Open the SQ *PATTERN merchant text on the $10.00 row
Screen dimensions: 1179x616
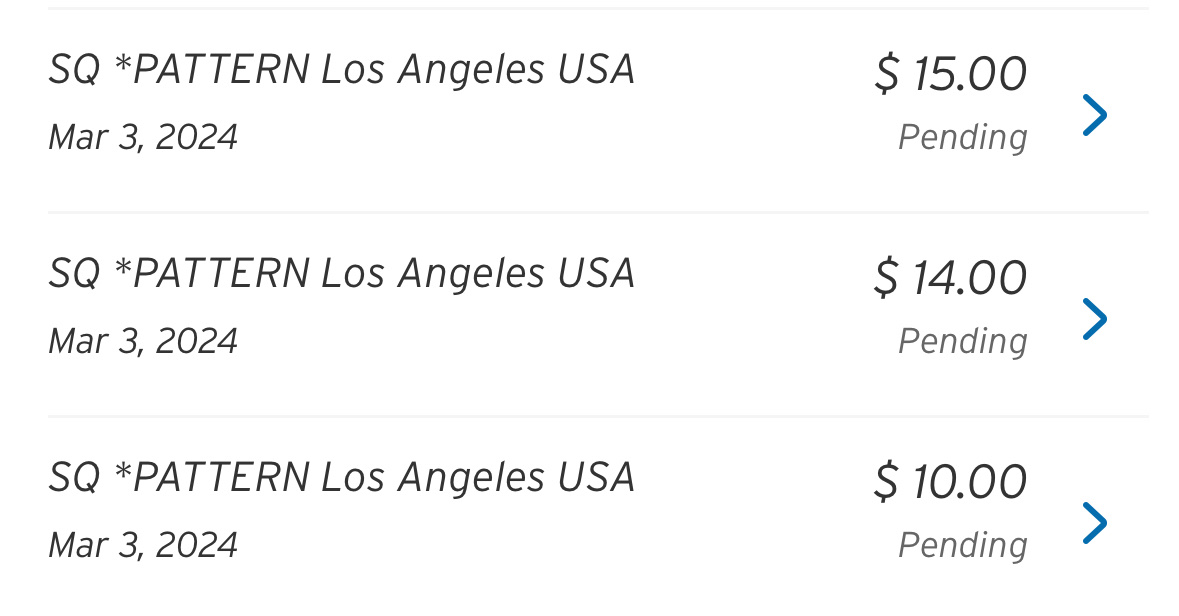click(x=341, y=478)
